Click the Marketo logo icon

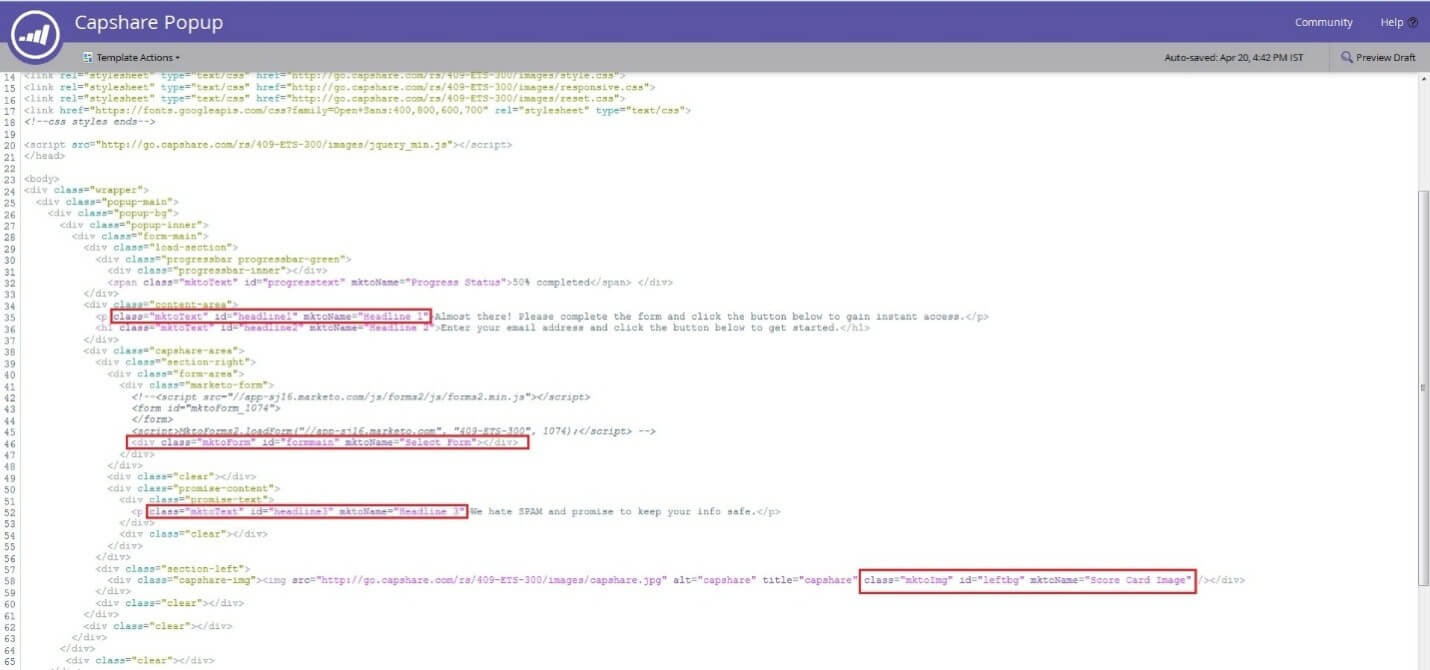coord(35,36)
